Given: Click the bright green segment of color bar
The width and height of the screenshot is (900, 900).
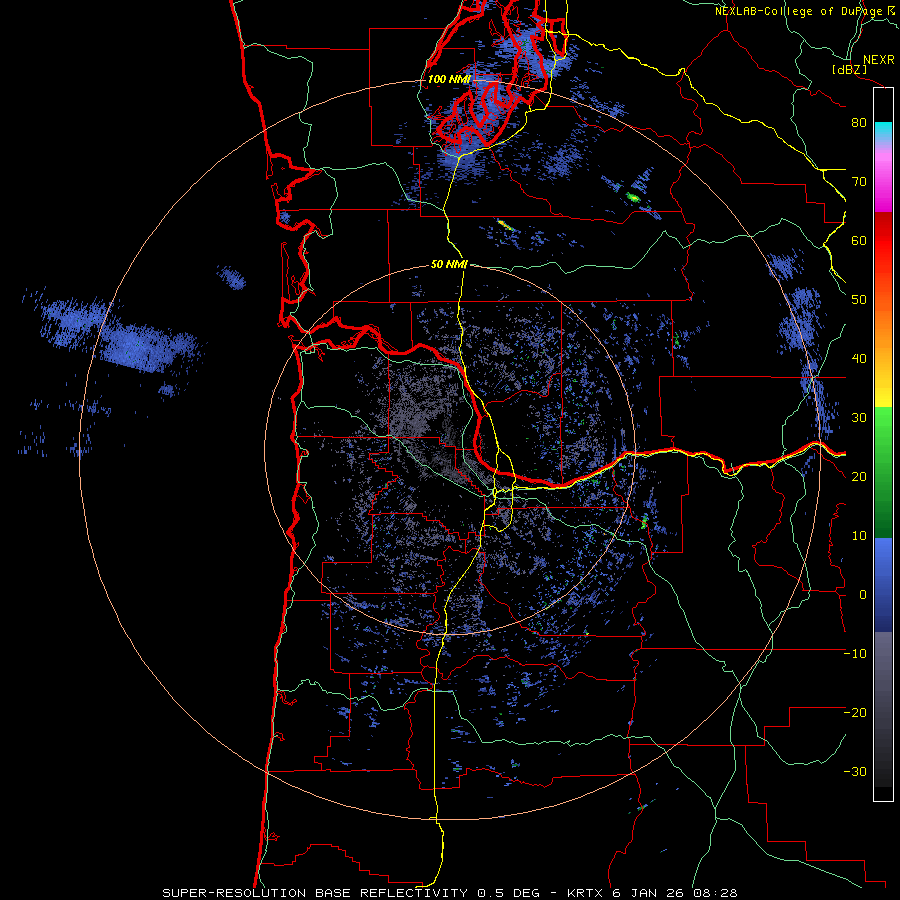Looking at the screenshot, I should point(883,428).
